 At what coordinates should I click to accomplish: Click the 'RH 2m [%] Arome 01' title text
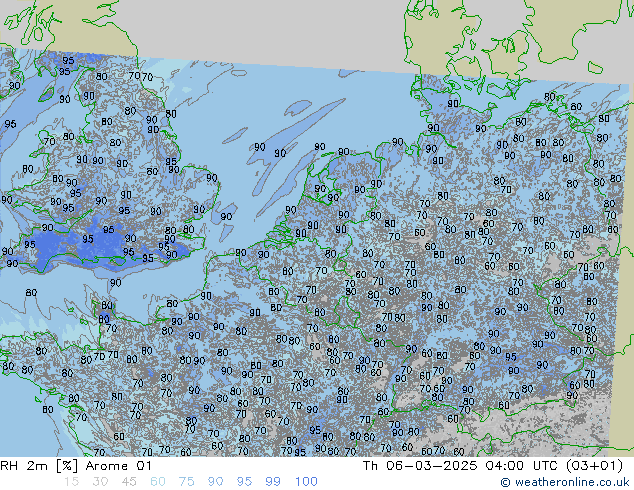click(x=76, y=466)
